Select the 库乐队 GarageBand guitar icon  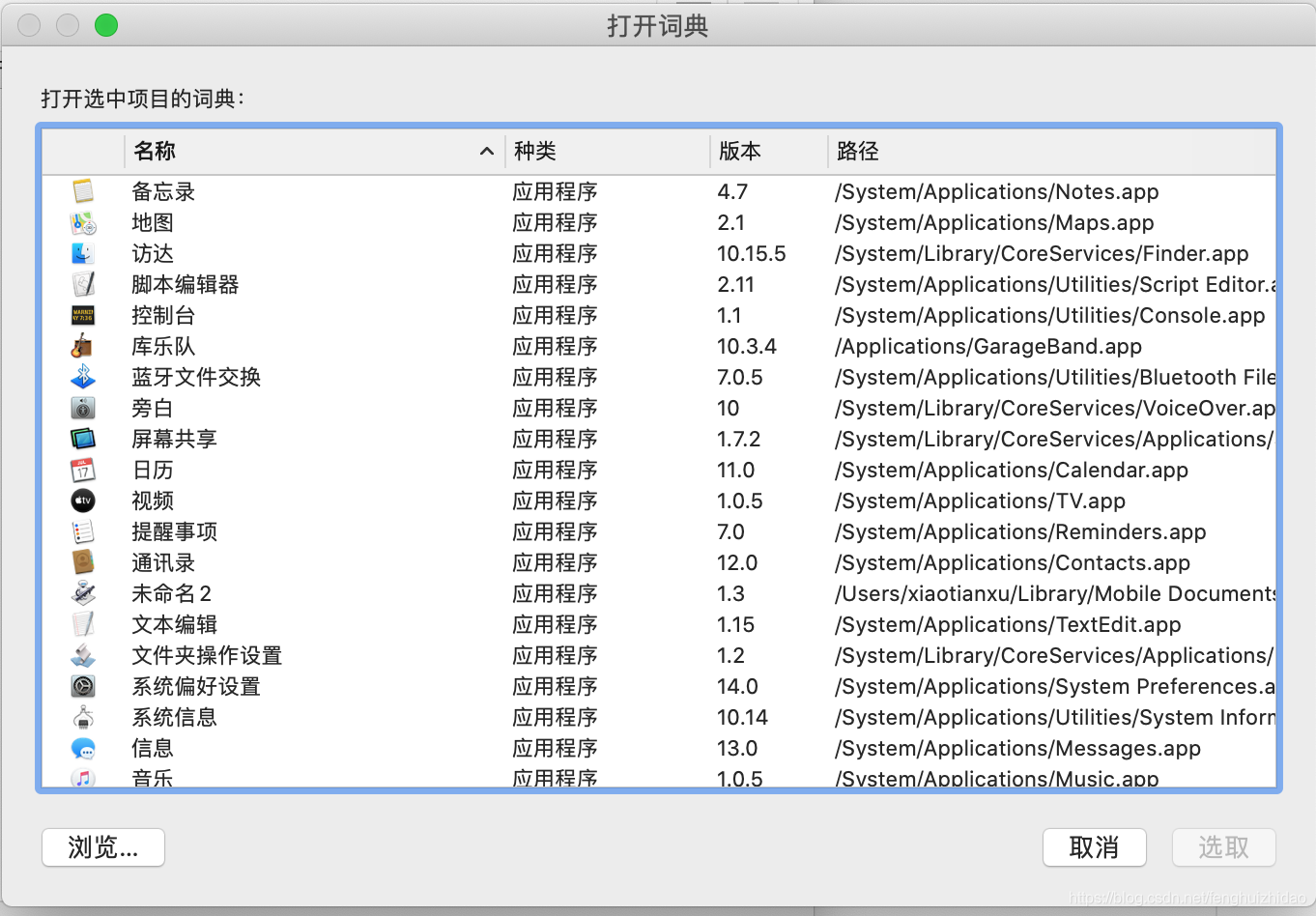point(83,346)
